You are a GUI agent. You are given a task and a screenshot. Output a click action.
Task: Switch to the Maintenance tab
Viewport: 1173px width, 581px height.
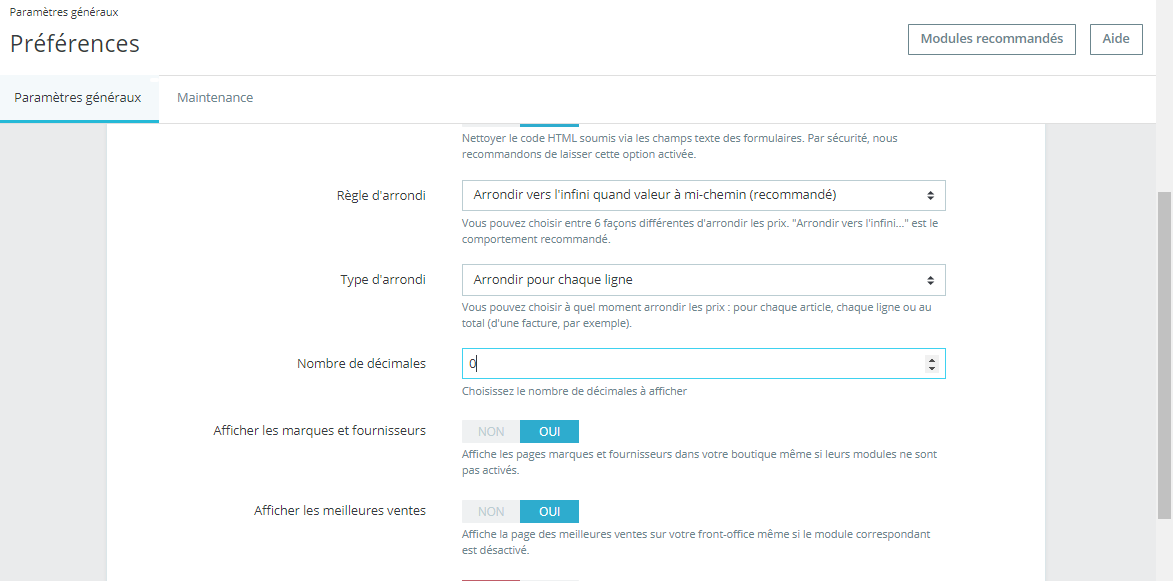pos(215,98)
